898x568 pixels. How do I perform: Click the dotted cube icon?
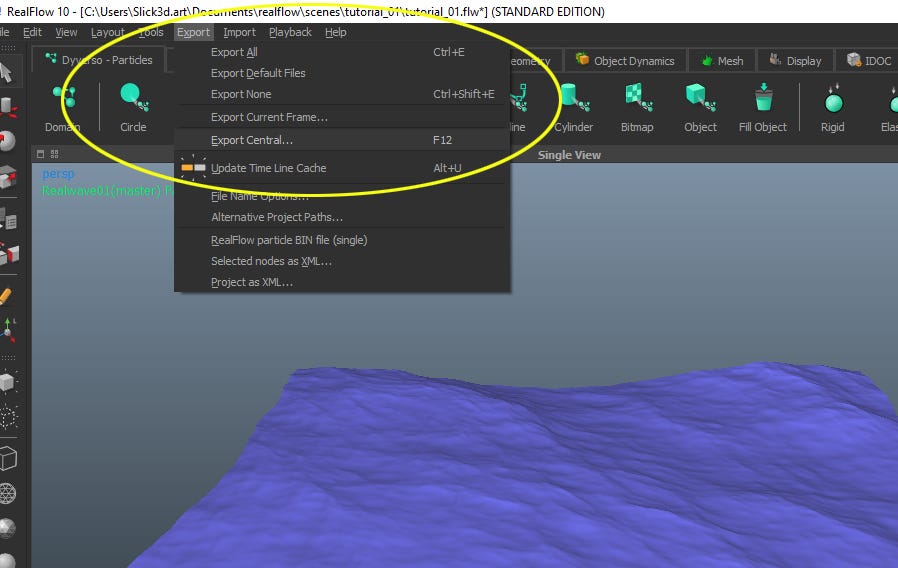[8, 417]
